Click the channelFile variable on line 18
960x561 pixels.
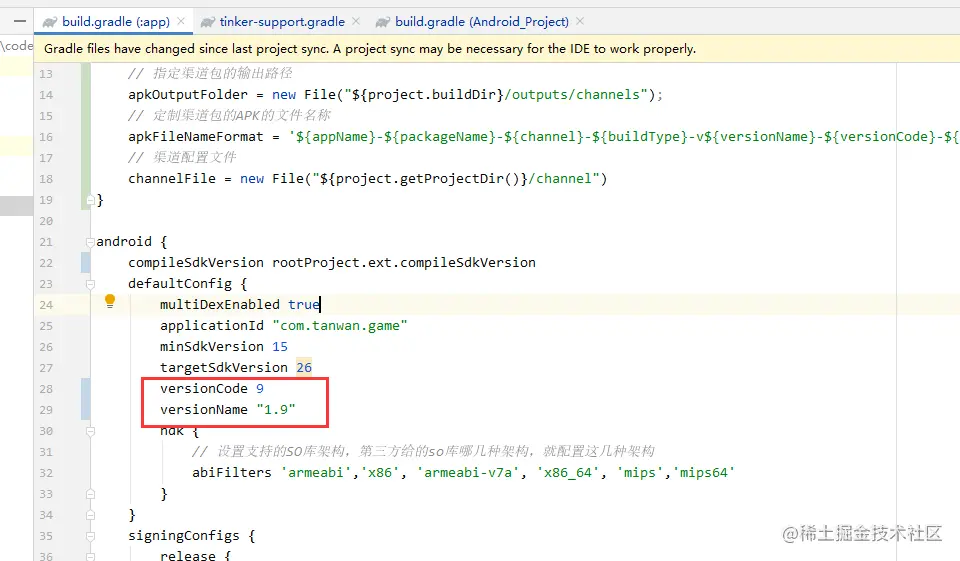coord(172,178)
